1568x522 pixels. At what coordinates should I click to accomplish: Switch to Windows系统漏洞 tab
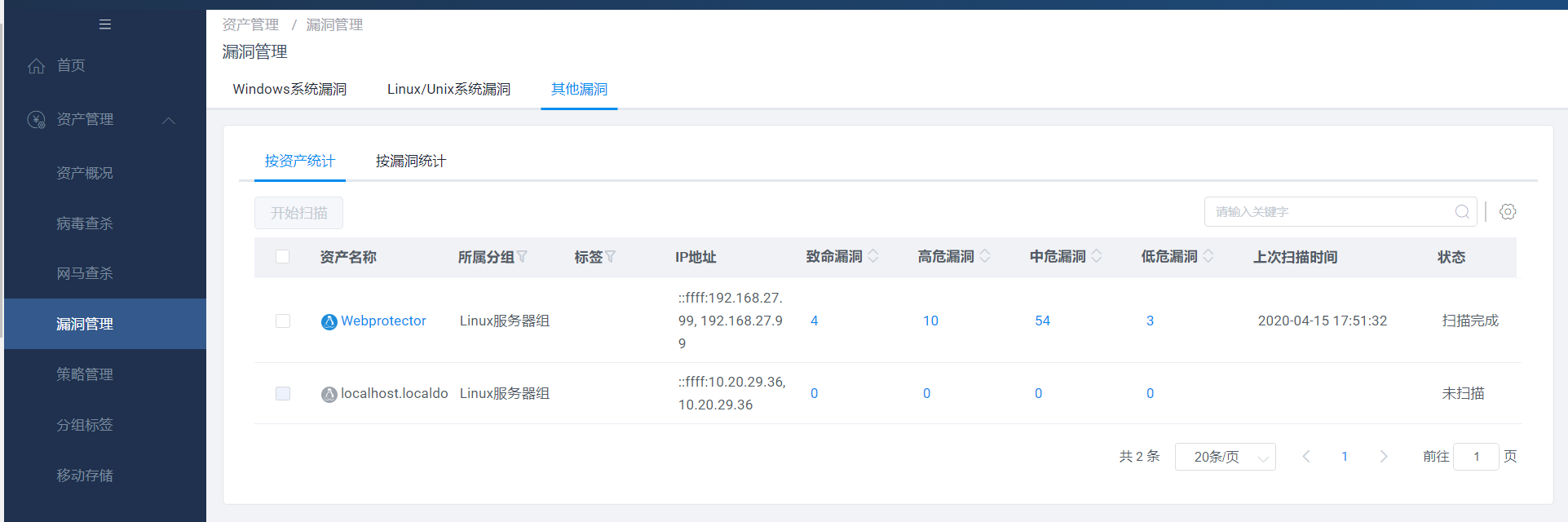click(x=289, y=89)
